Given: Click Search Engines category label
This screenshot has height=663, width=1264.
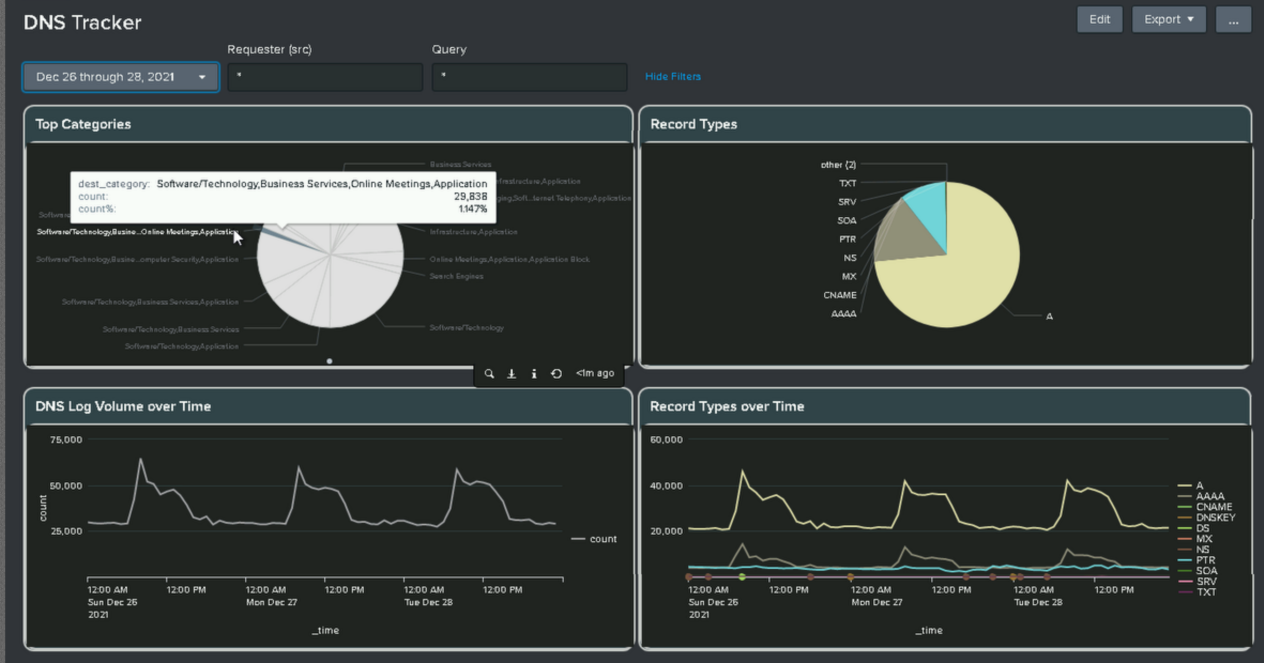Looking at the screenshot, I should click(456, 276).
